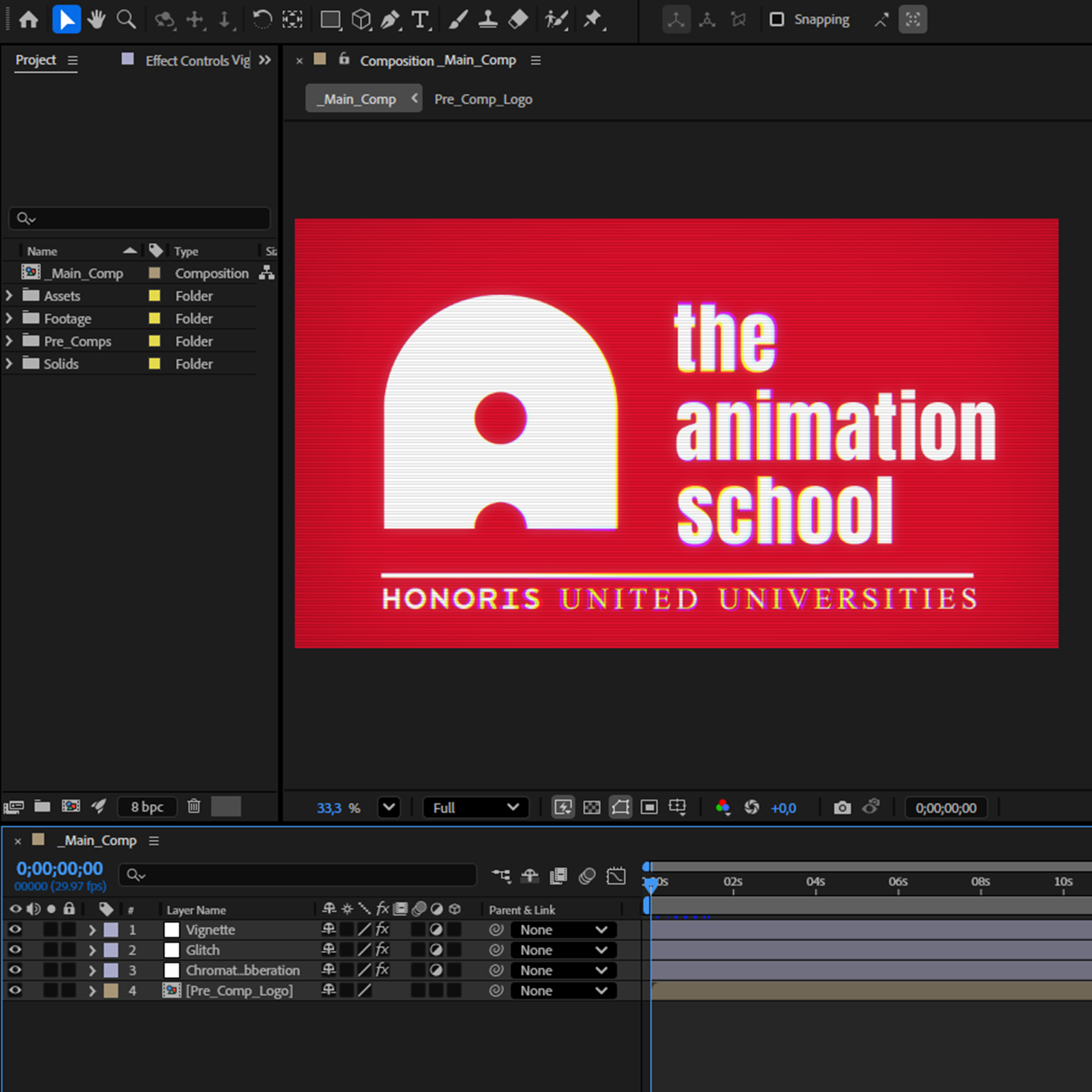Select the Zoom tool
The width and height of the screenshot is (1092, 1092).
pyautogui.click(x=126, y=20)
